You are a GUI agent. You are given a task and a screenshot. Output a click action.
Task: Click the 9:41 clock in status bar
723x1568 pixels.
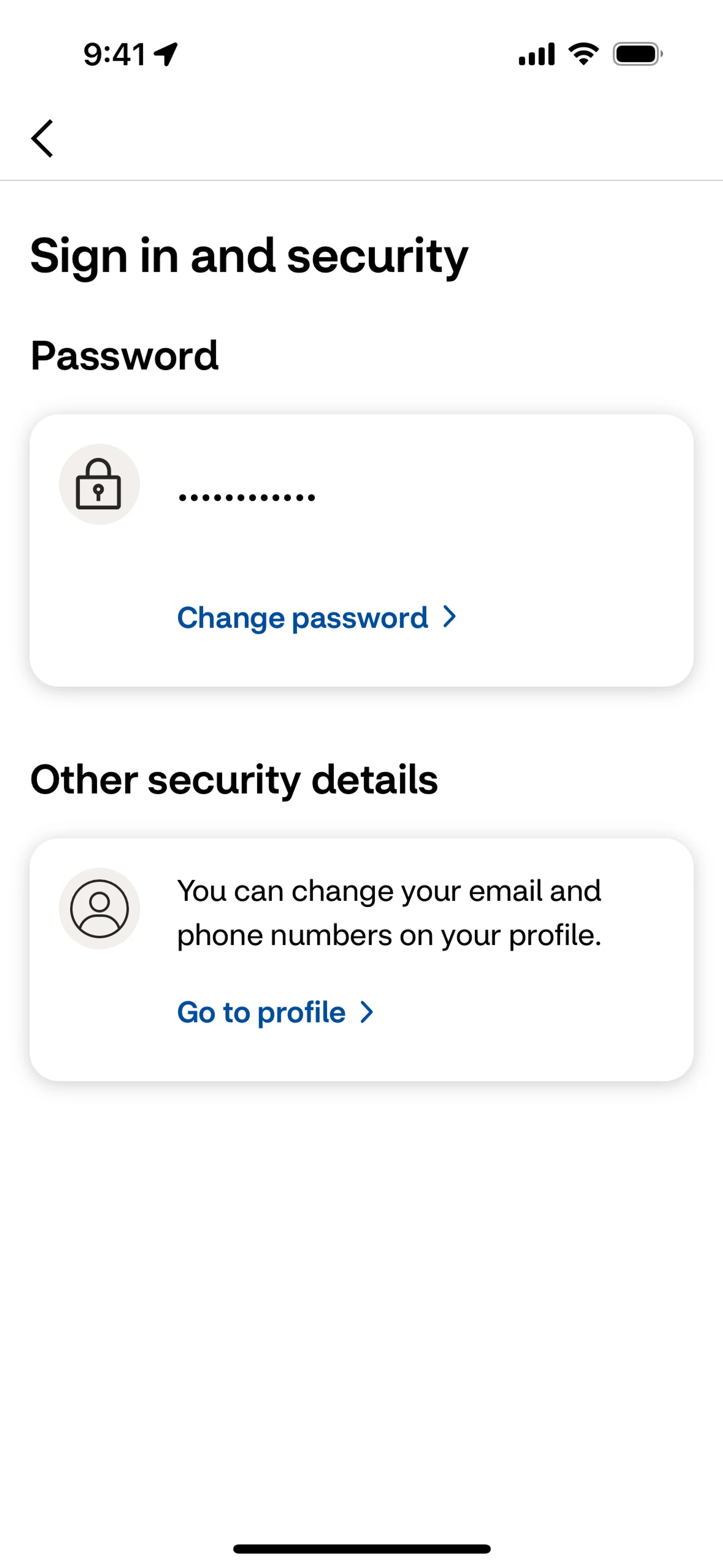(114, 54)
